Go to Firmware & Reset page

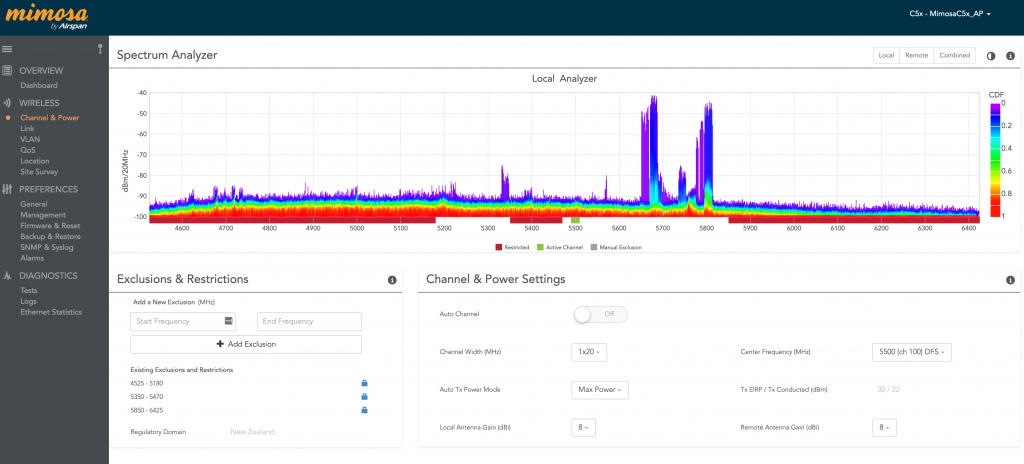point(50,225)
